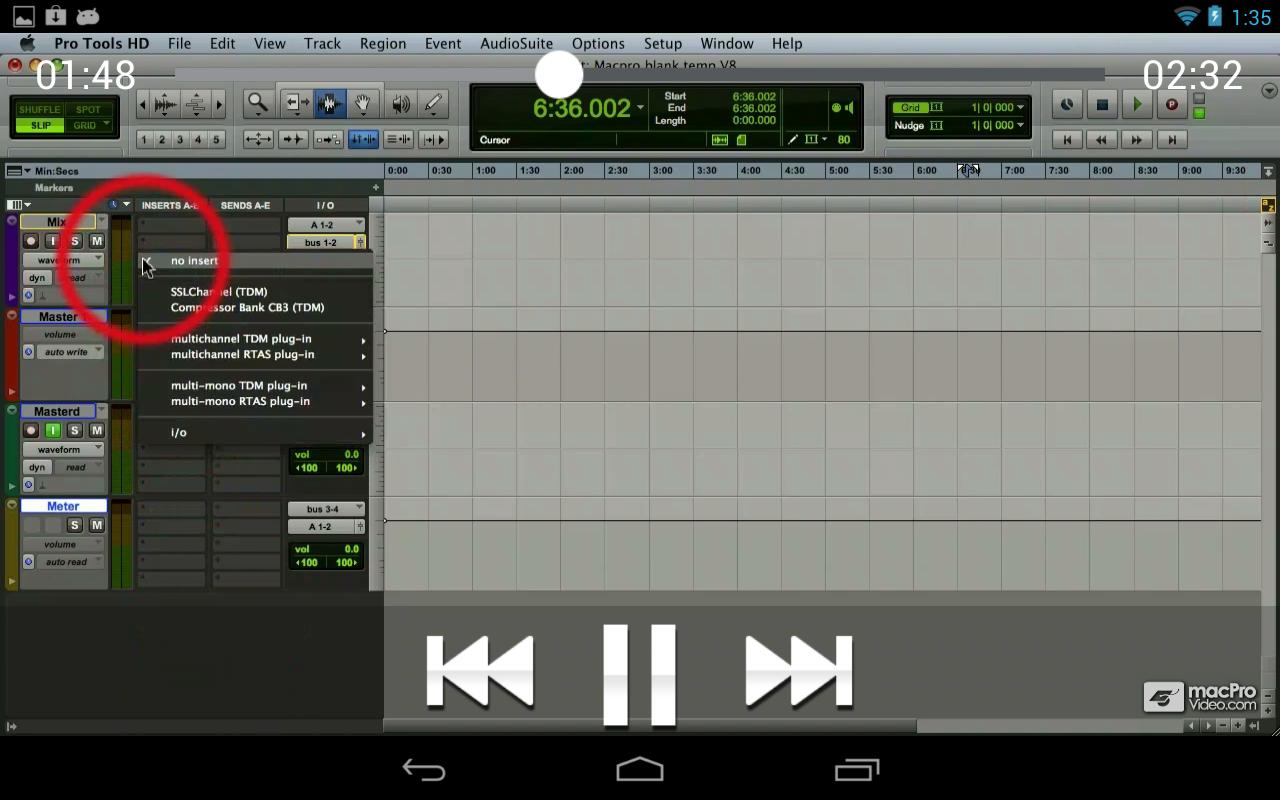
Task: Click the transport Fast Forward button
Action: 1137,140
